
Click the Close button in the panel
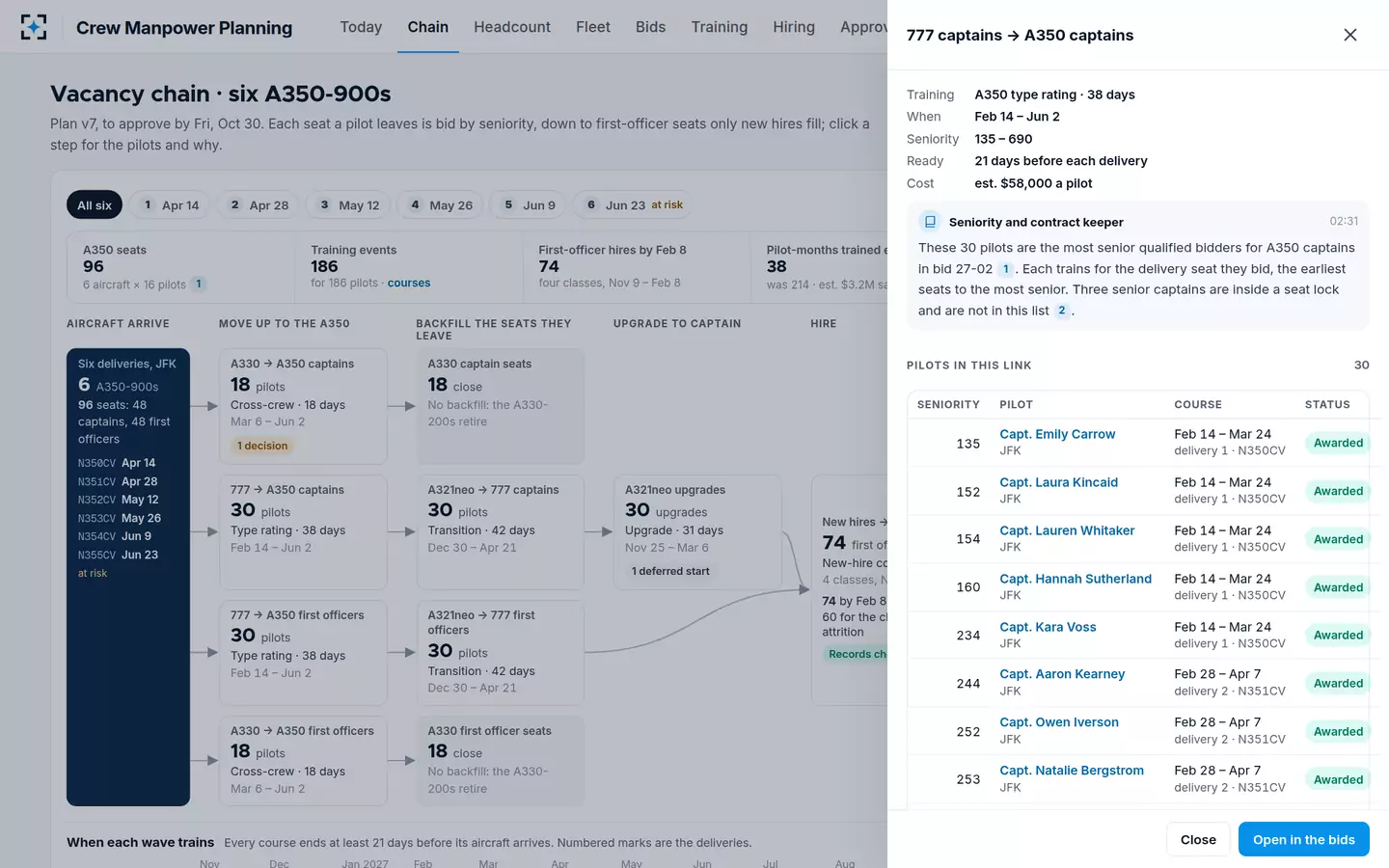pos(1198,839)
